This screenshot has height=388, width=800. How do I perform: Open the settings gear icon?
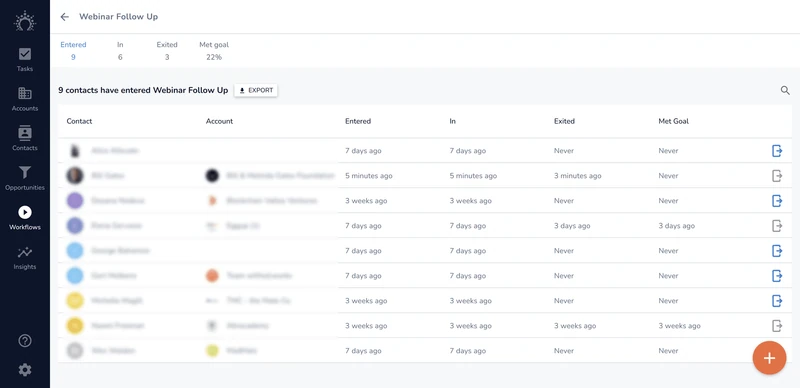point(24,370)
